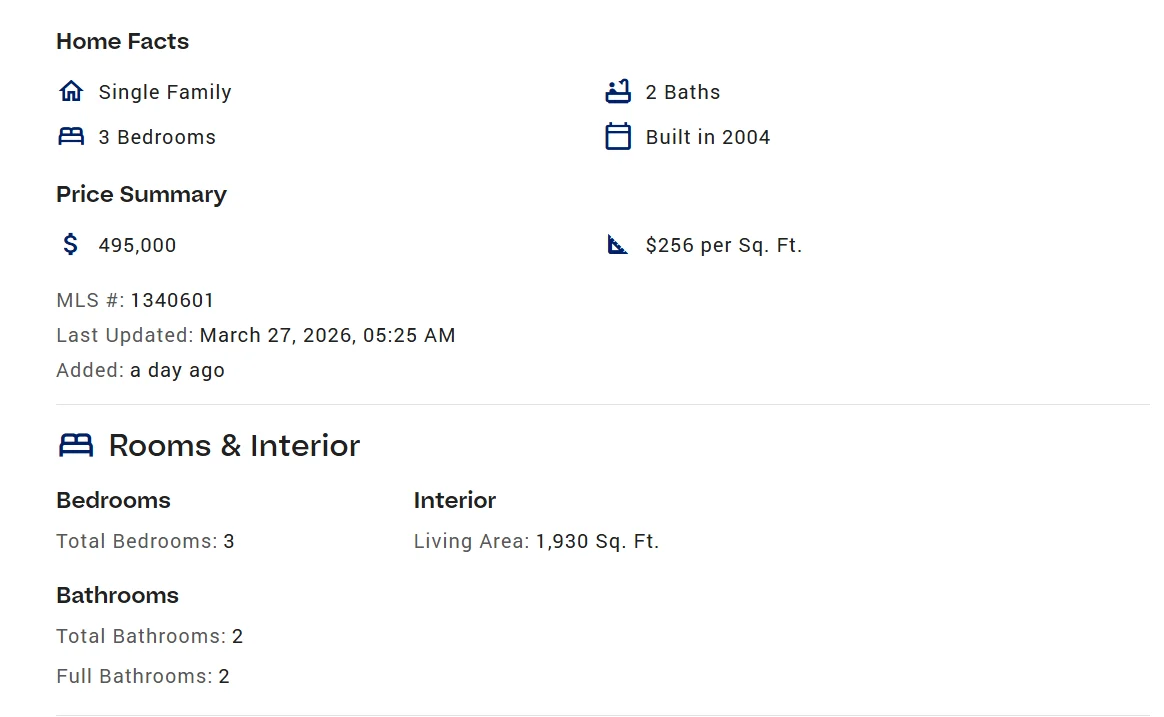Click the bed icon in Rooms & Interior heading
The image size is (1164, 717).
(x=76, y=445)
